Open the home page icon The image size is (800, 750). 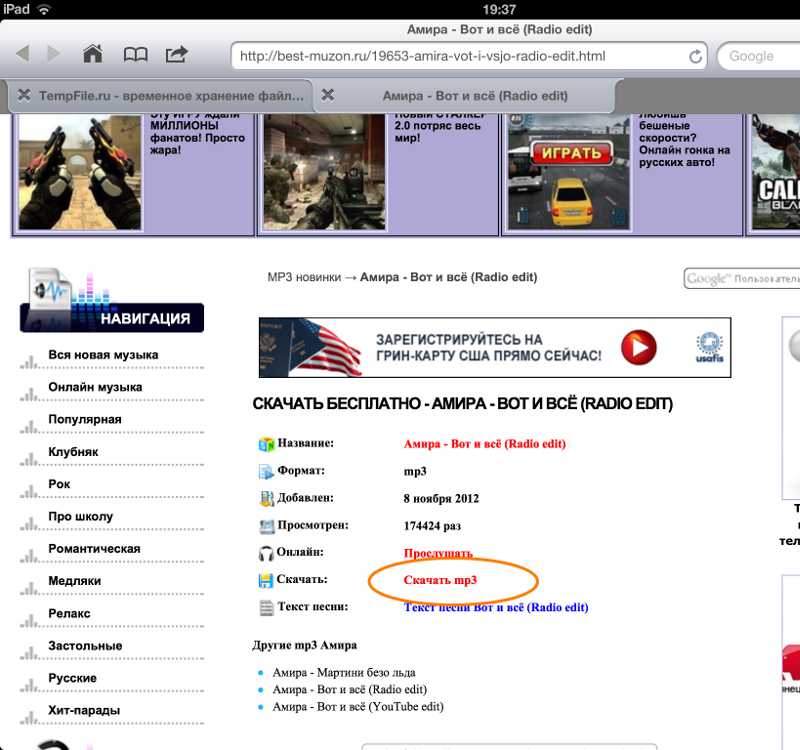(x=93, y=54)
